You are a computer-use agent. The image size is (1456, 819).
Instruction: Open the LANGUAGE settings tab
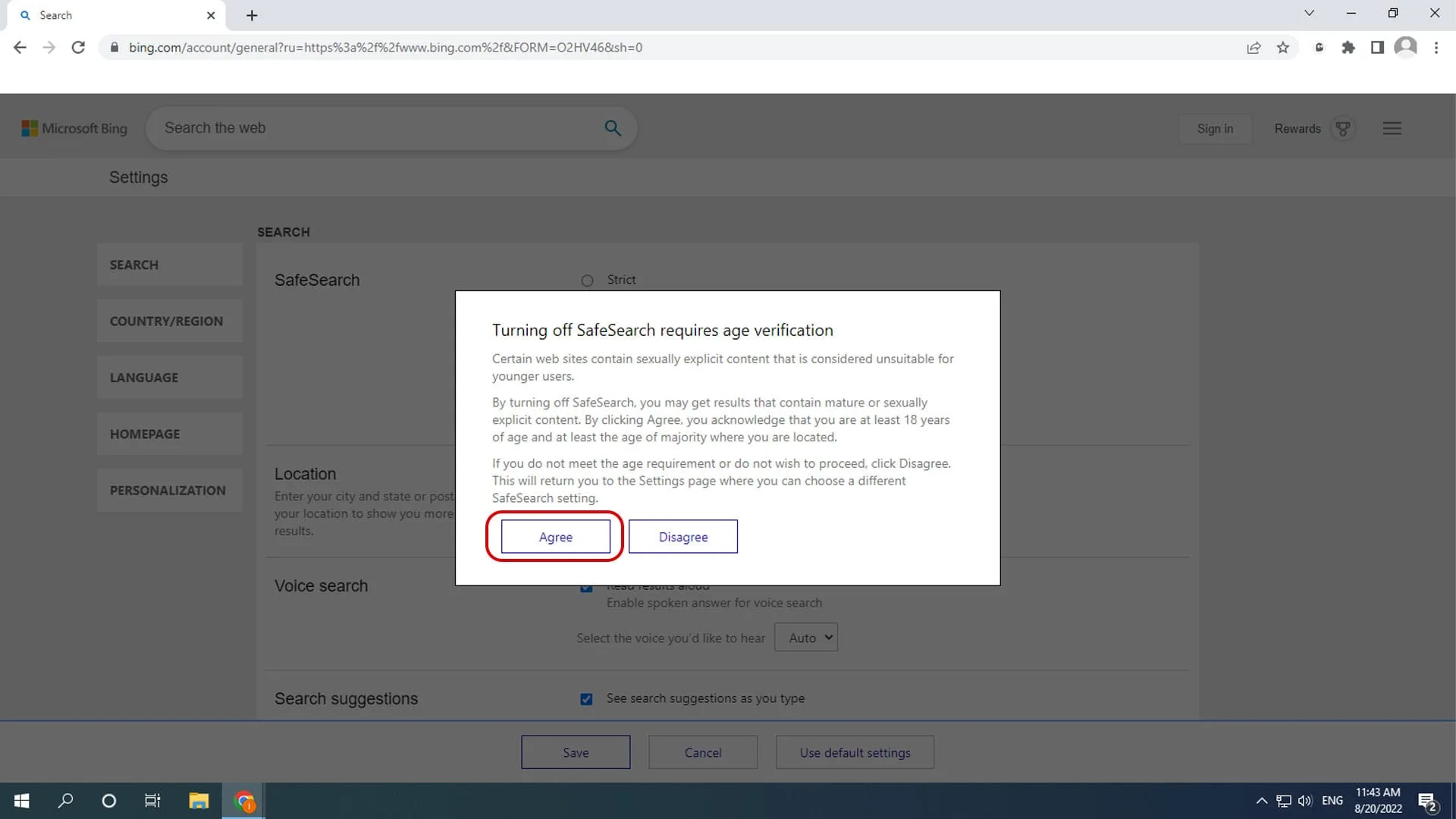point(170,378)
